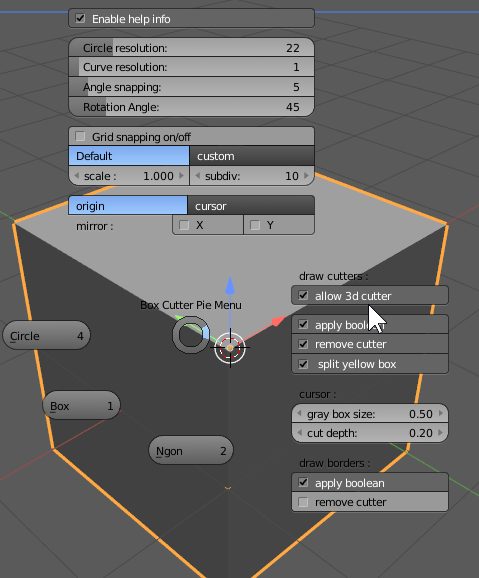Click the red X axis arrow

point(278,321)
